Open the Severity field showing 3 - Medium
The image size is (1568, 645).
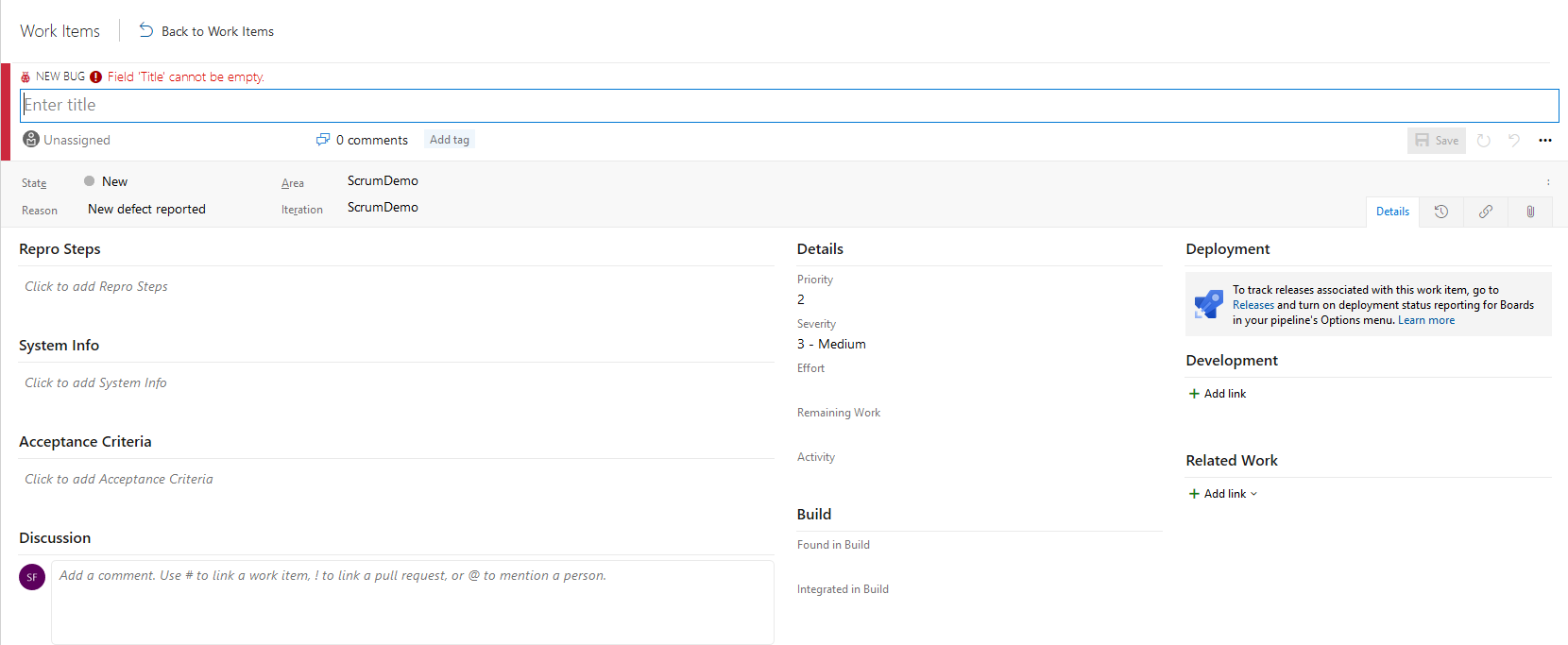pyautogui.click(x=831, y=344)
